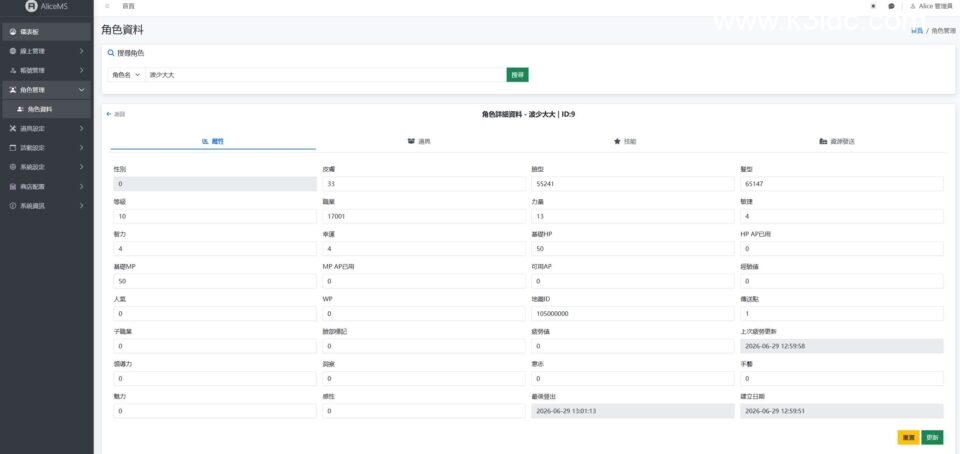Click the 敏捷 input field

pos(842,217)
